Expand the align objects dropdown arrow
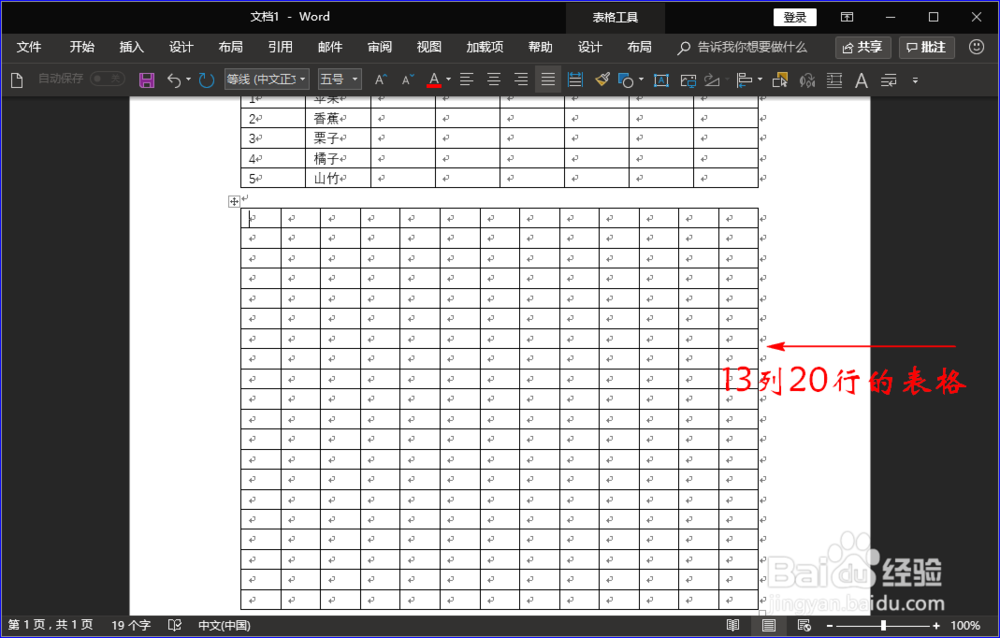This screenshot has height=638, width=1000. tap(760, 80)
